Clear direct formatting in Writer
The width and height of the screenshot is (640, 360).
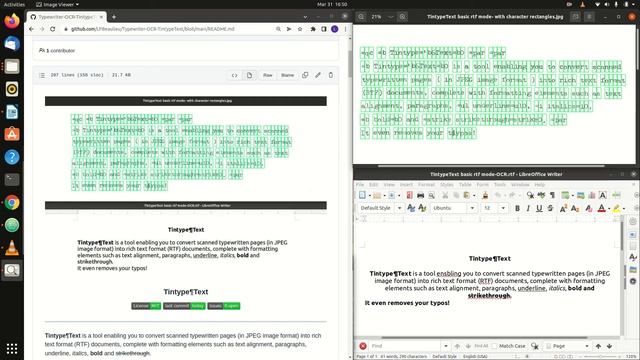tap(589, 208)
